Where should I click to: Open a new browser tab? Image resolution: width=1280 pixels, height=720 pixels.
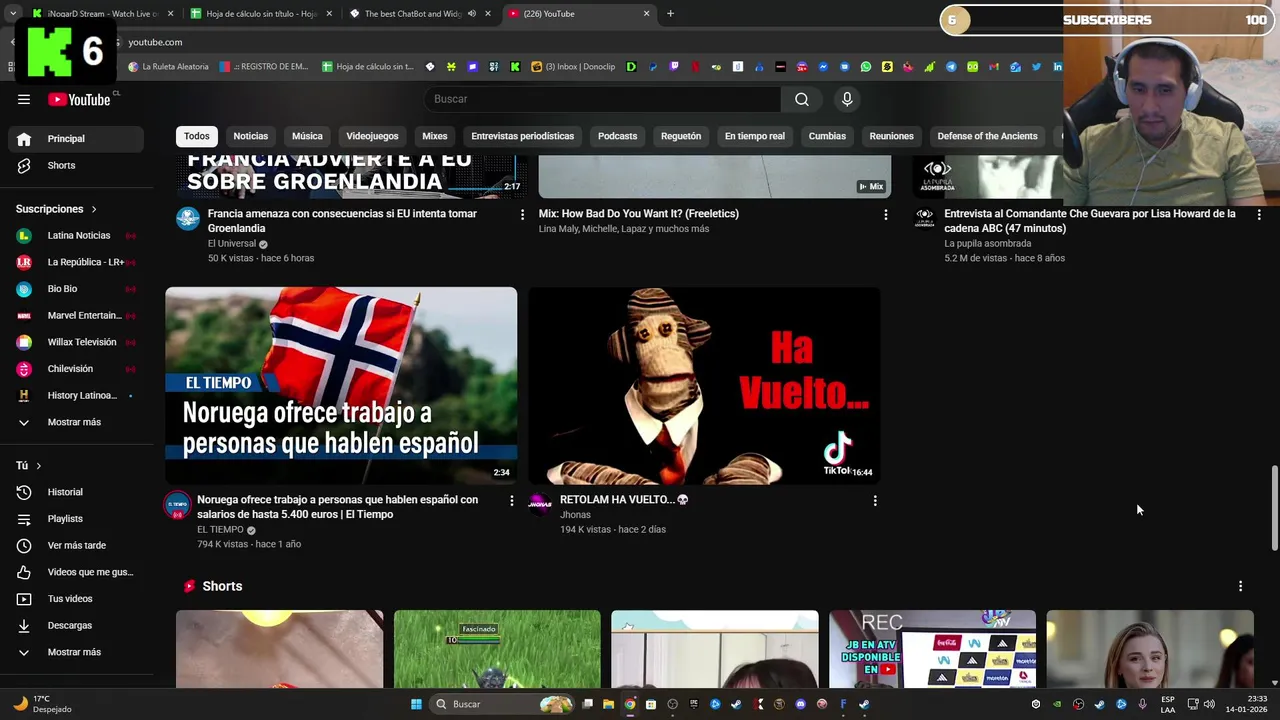coord(670,14)
